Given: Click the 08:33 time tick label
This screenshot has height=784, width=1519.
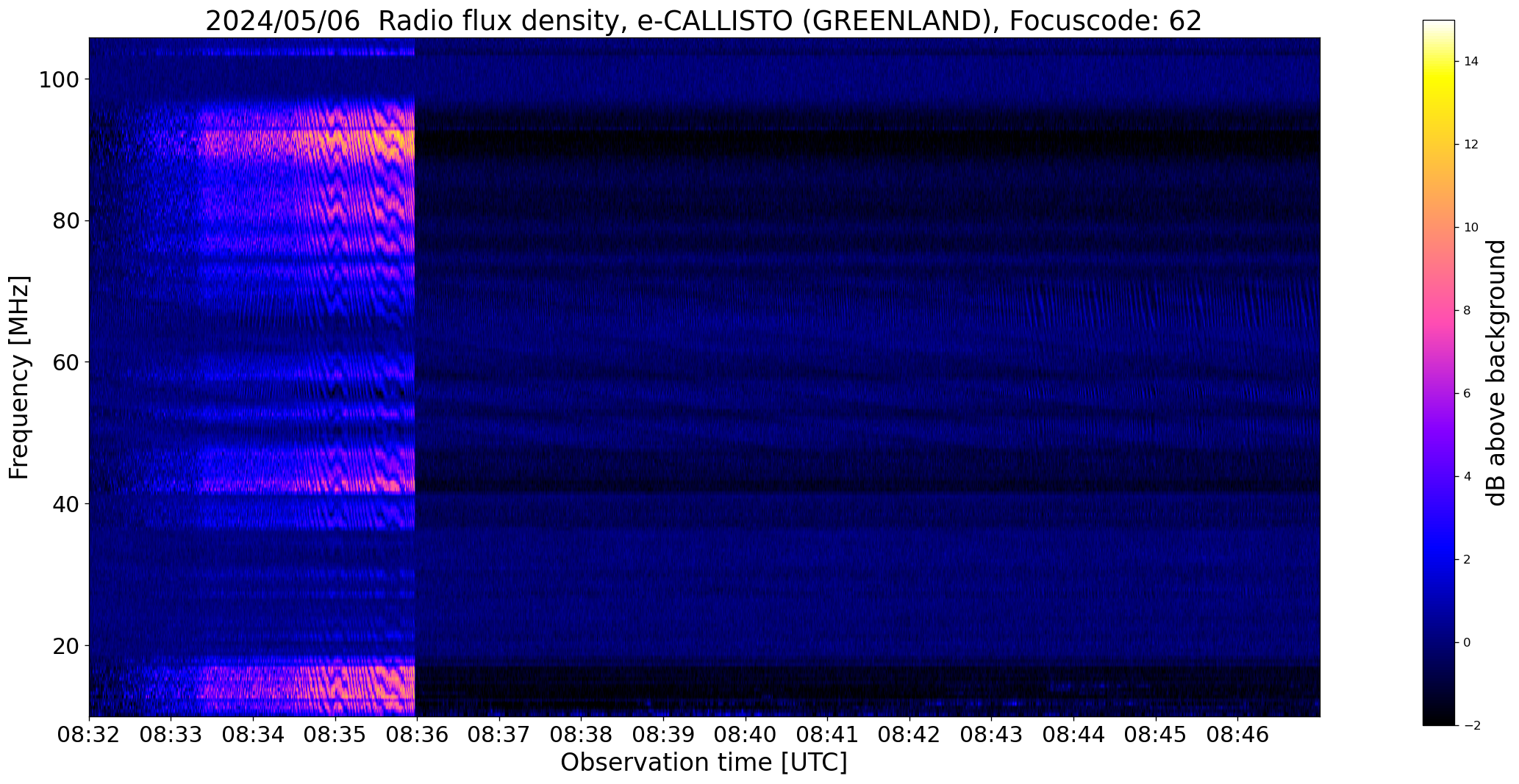Looking at the screenshot, I should 171,735.
